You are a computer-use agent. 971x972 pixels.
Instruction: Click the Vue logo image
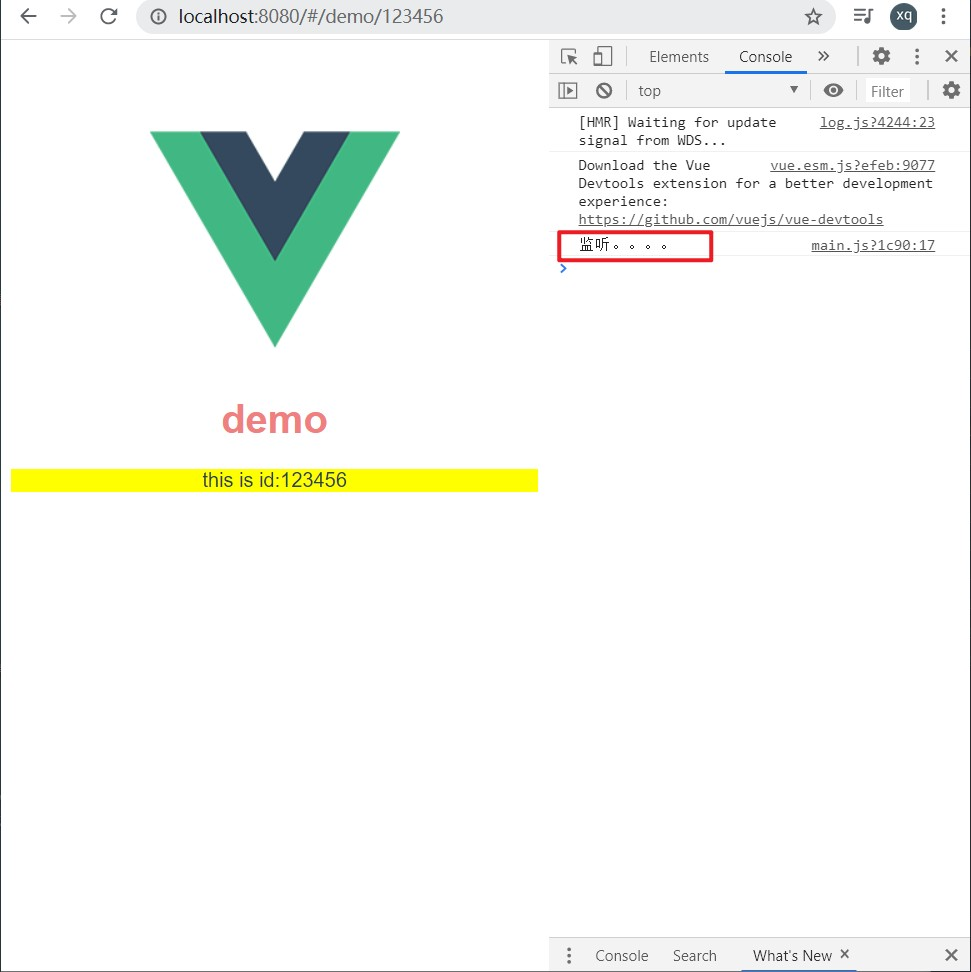tap(275, 239)
